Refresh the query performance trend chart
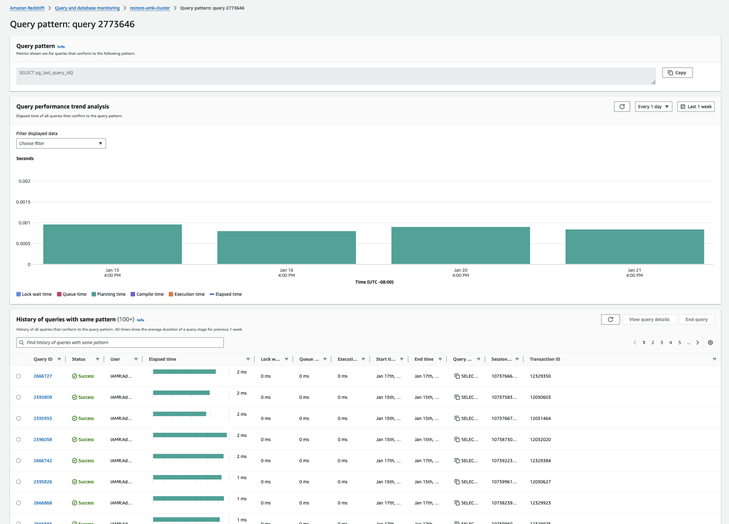This screenshot has width=729, height=524. tap(622, 106)
